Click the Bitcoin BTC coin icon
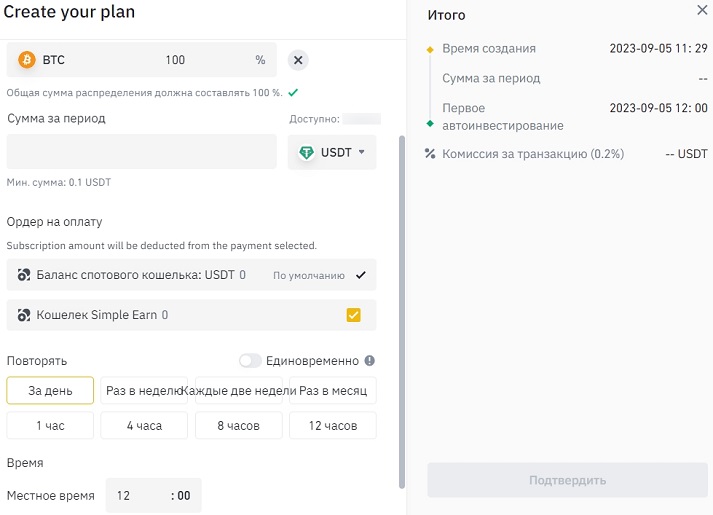The width and height of the screenshot is (713, 515). pos(27,60)
